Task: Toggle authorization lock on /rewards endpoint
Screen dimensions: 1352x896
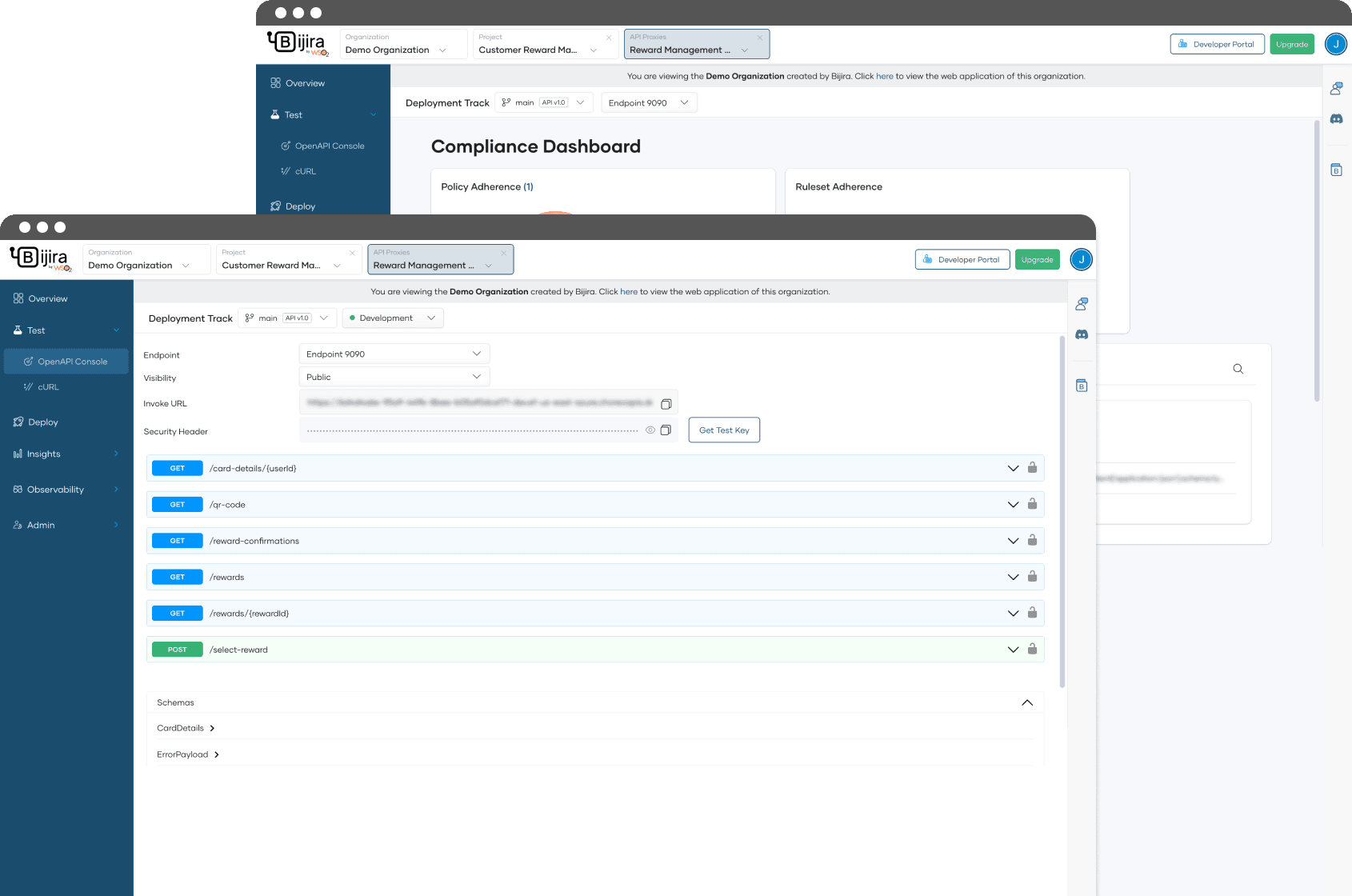Action: click(1032, 577)
